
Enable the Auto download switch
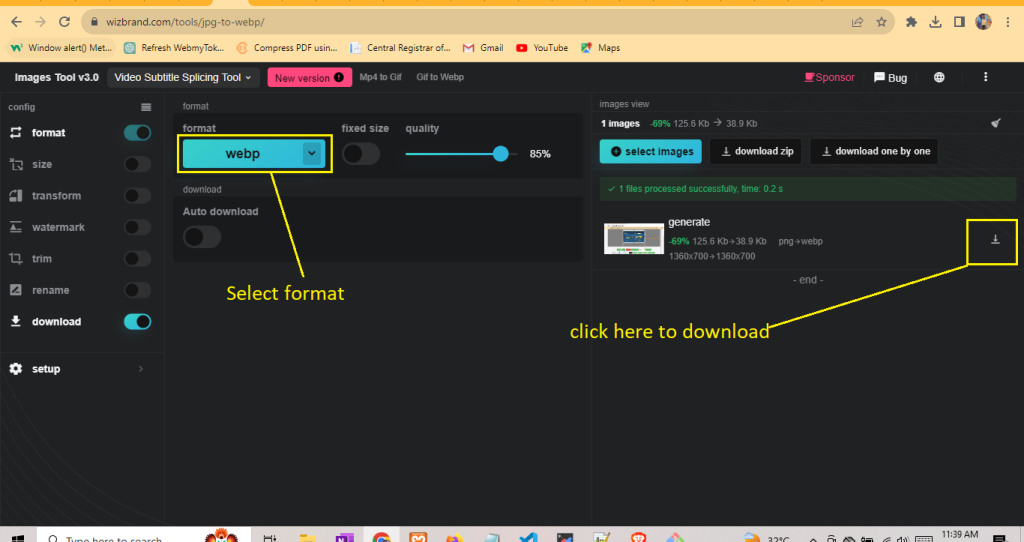202,237
